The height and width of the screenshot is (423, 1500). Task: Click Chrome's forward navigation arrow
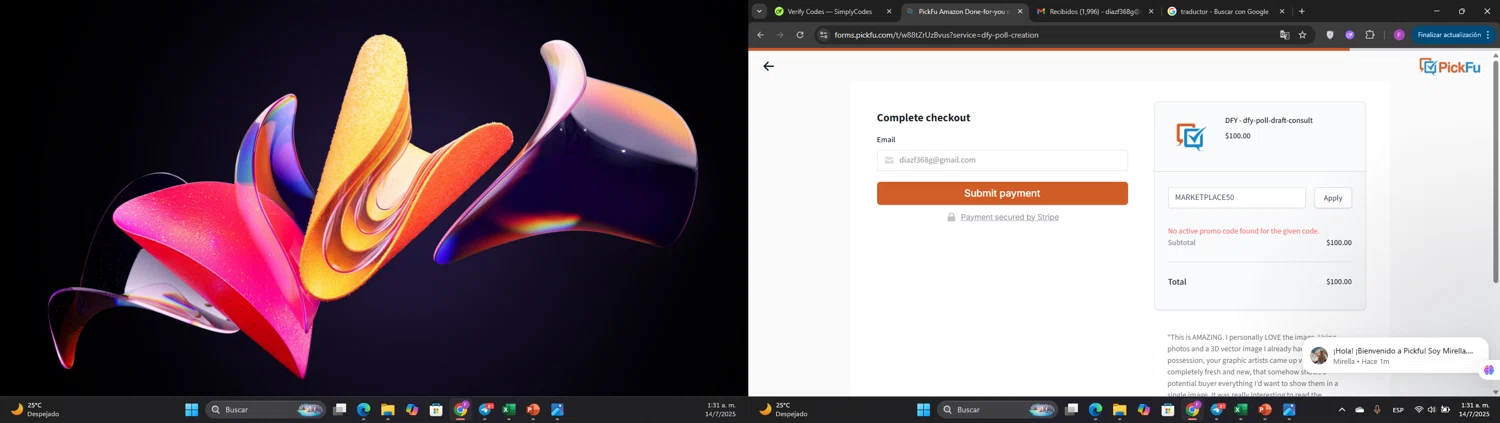[x=780, y=35]
